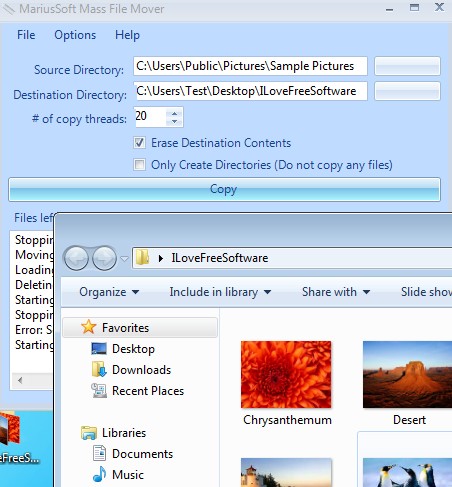Image resolution: width=452 pixels, height=487 pixels.
Task: Click the Desktop icon under Favorites
Action: tap(99, 349)
